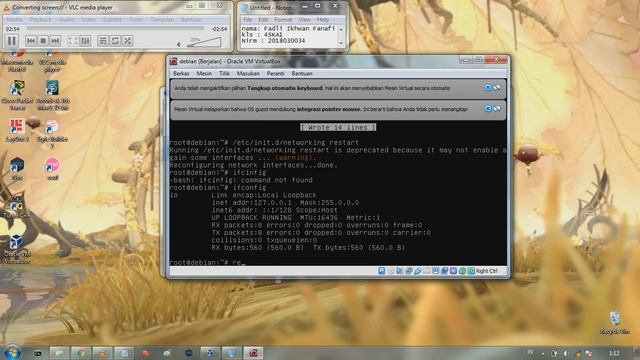Adjust the VLC volume slider

[x=204, y=42]
